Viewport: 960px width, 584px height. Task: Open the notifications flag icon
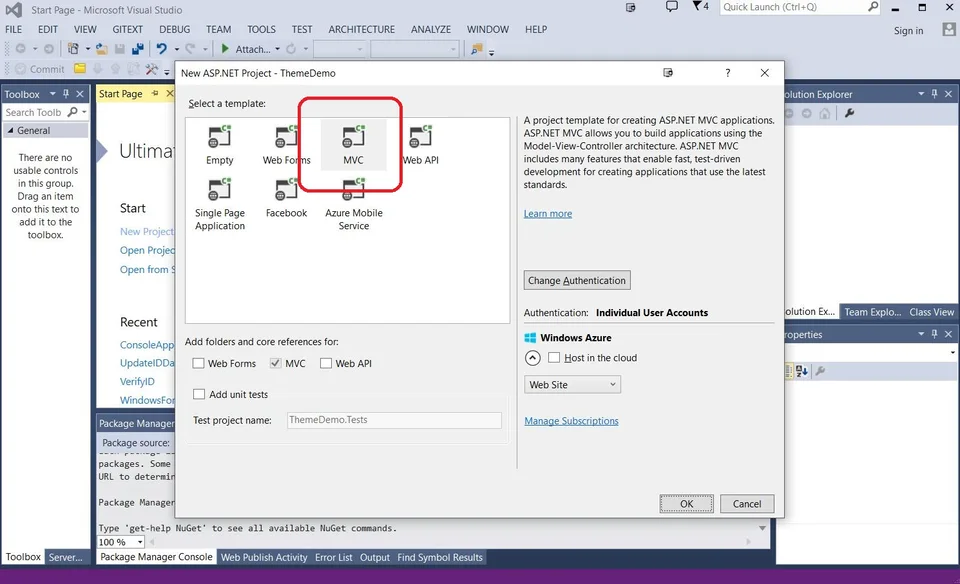697,6
